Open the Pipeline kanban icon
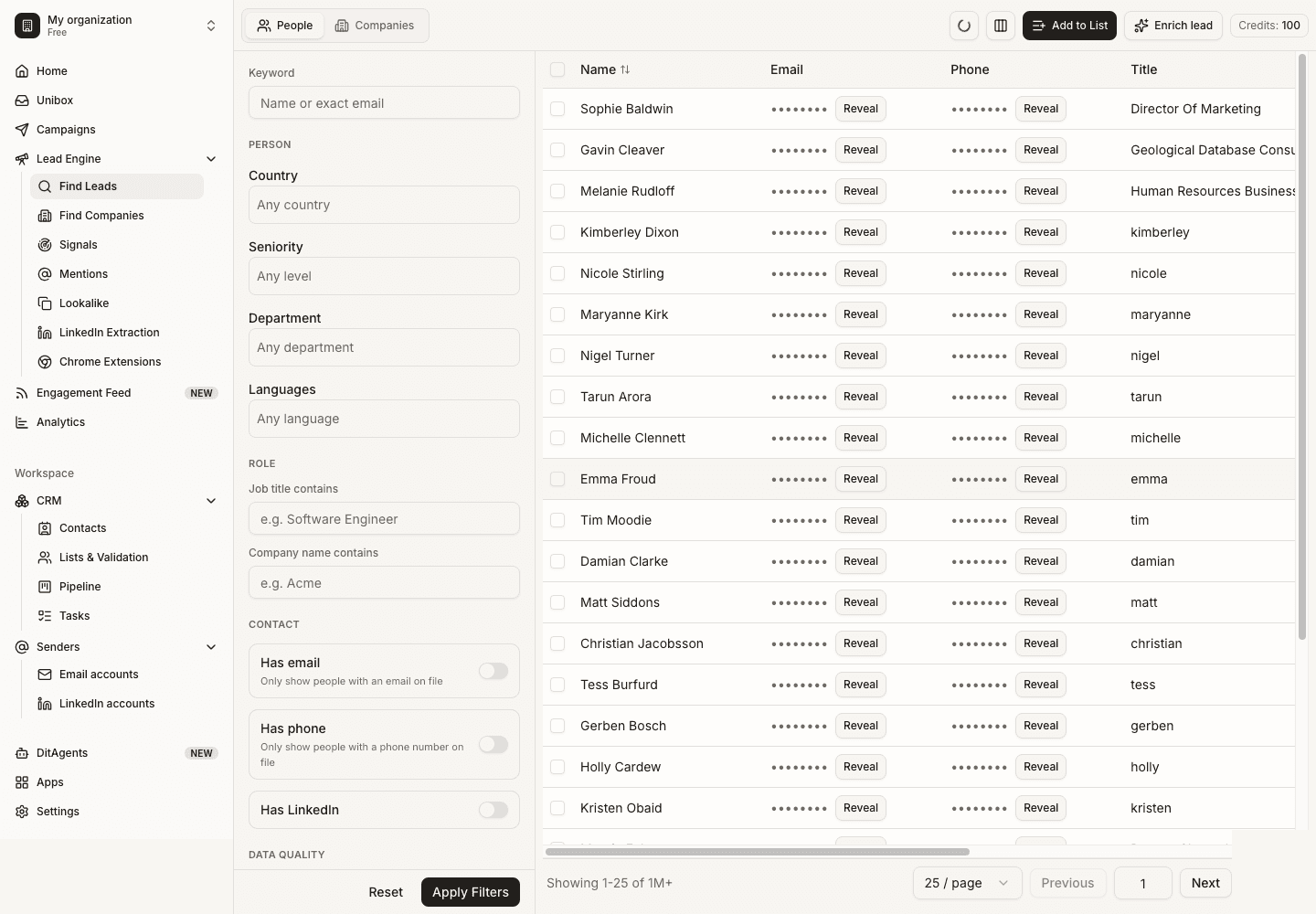Screen dimensions: 1316x914 click(x=45, y=587)
